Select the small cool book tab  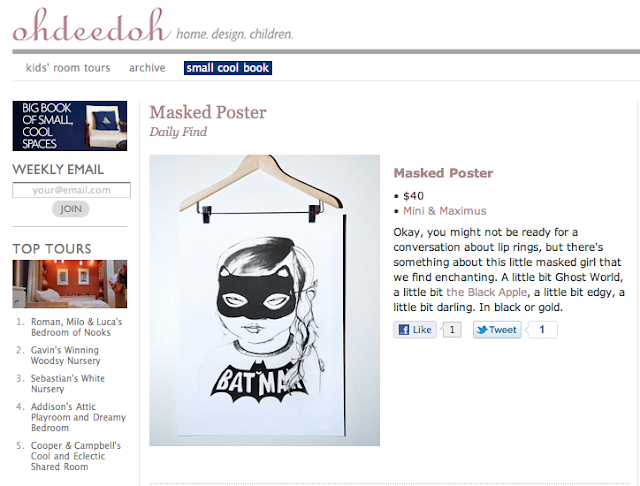click(x=228, y=68)
